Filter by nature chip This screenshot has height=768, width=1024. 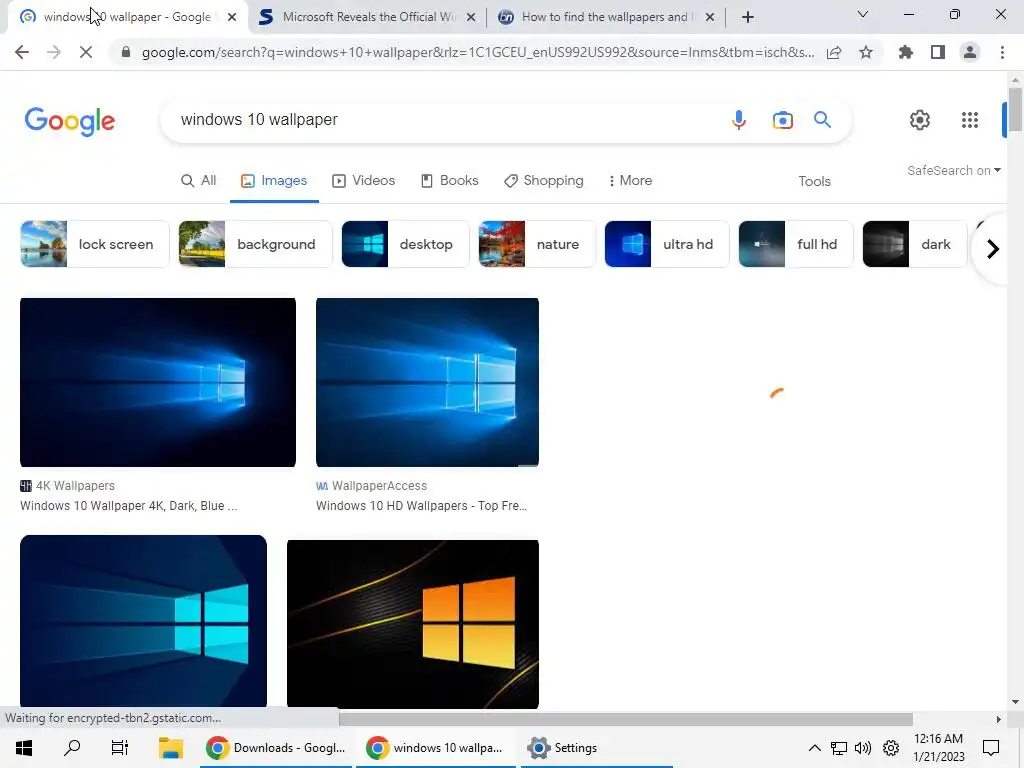pos(537,244)
